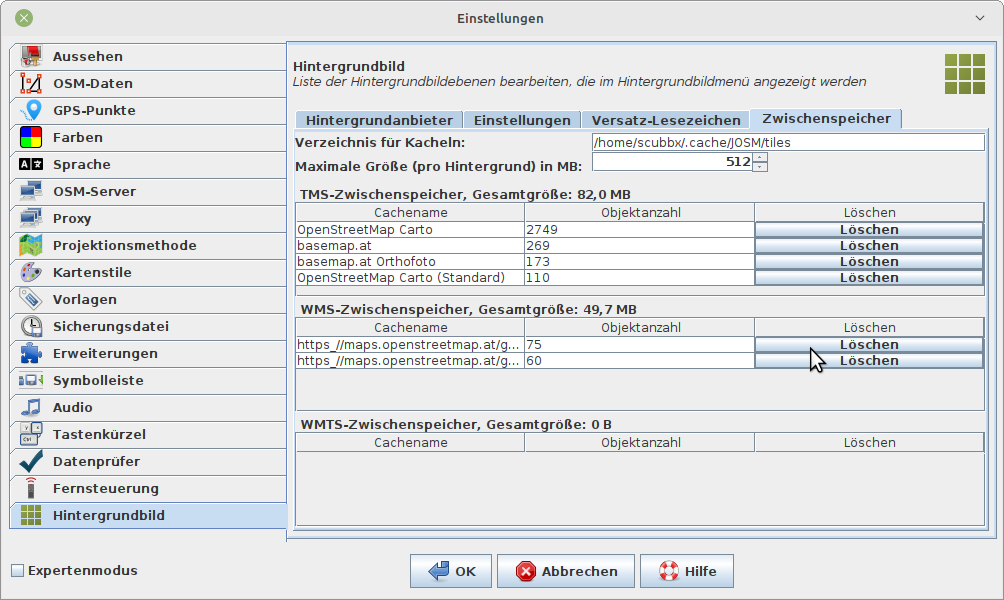Click the Verzeichnis für Kacheln path field
This screenshot has height=600, width=1004.
[x=787, y=143]
